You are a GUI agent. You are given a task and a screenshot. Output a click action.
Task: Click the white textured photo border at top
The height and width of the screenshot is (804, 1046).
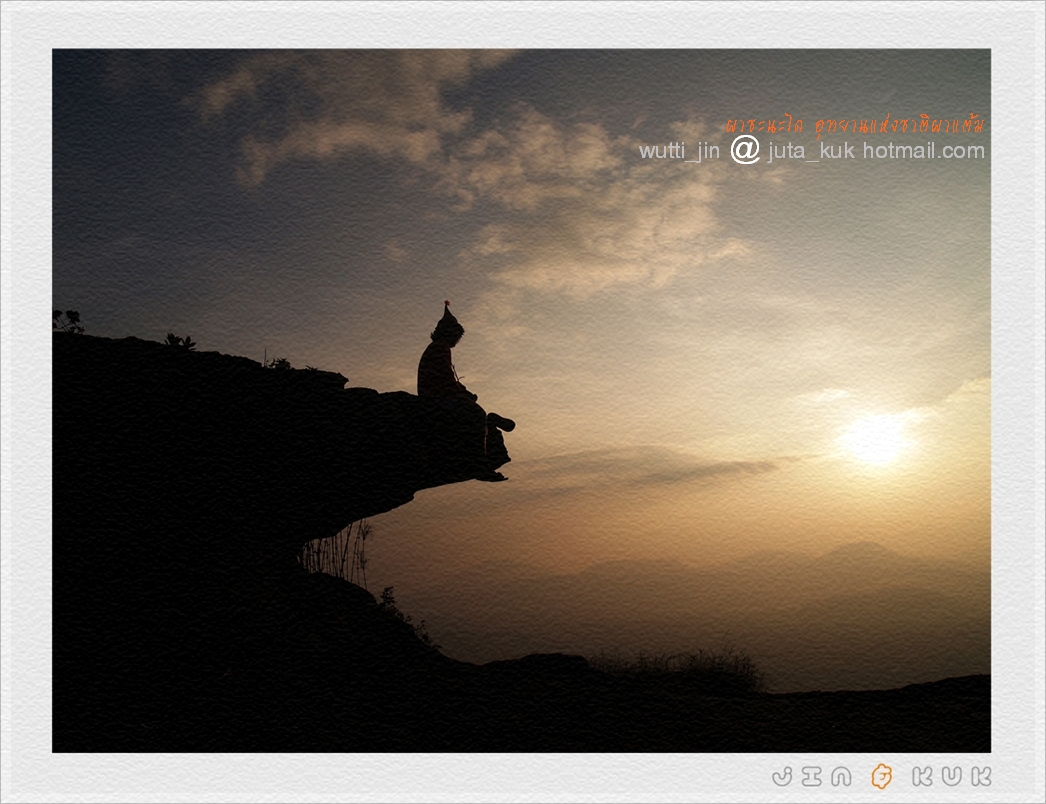(520, 24)
